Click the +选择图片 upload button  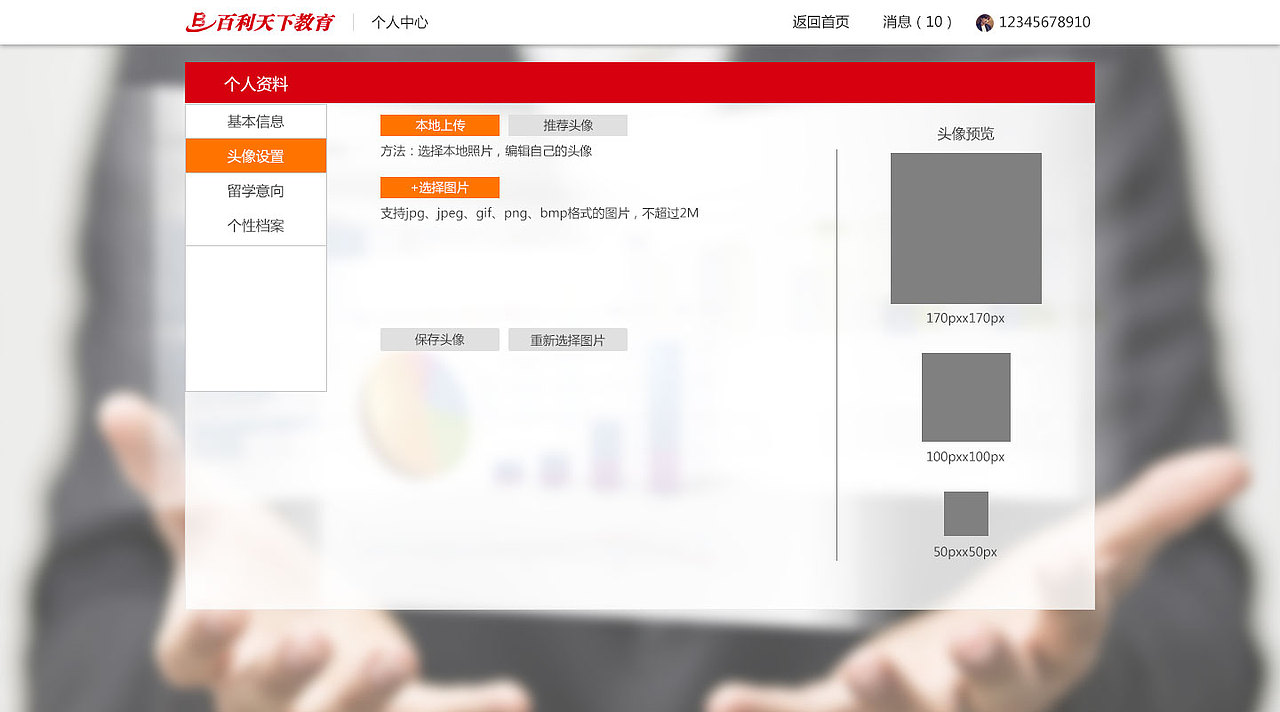tap(440, 187)
